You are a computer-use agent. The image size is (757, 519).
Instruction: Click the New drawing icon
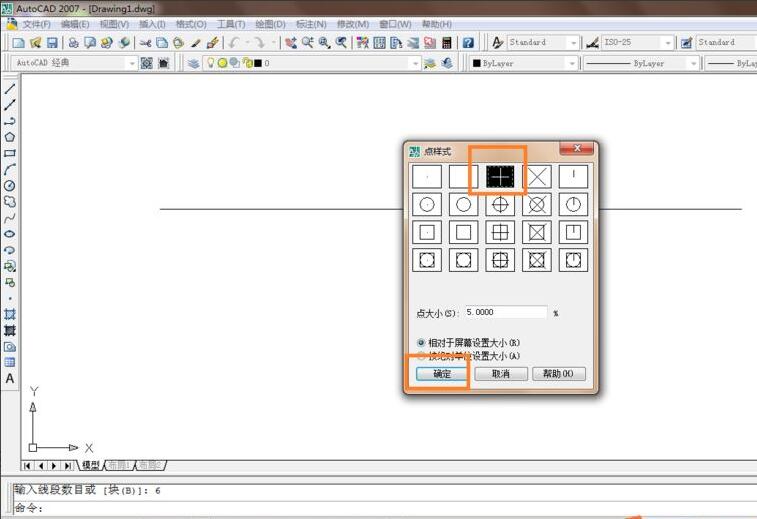tap(18, 43)
